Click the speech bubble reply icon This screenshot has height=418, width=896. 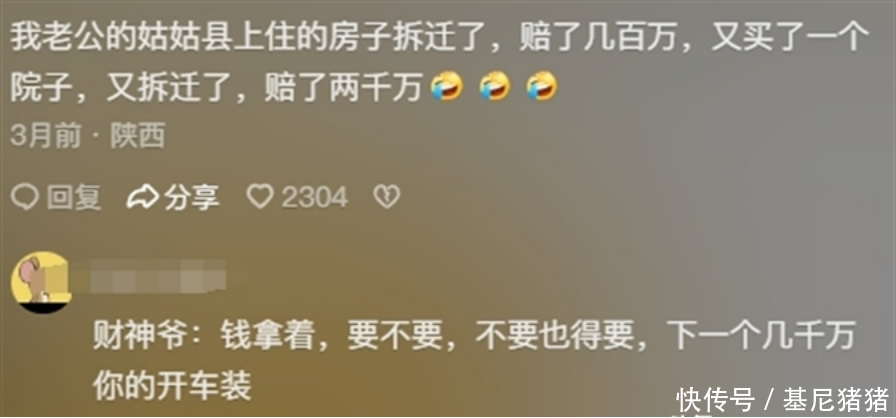coord(25,198)
